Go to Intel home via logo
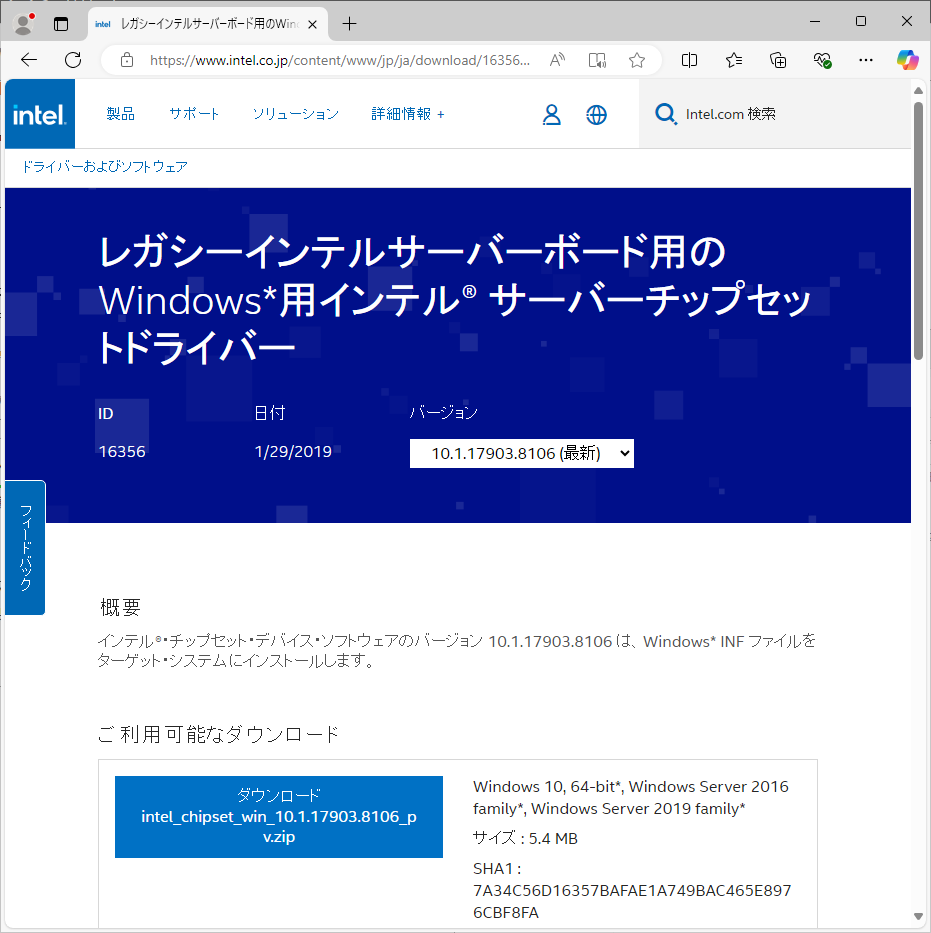 pyautogui.click(x=40, y=114)
